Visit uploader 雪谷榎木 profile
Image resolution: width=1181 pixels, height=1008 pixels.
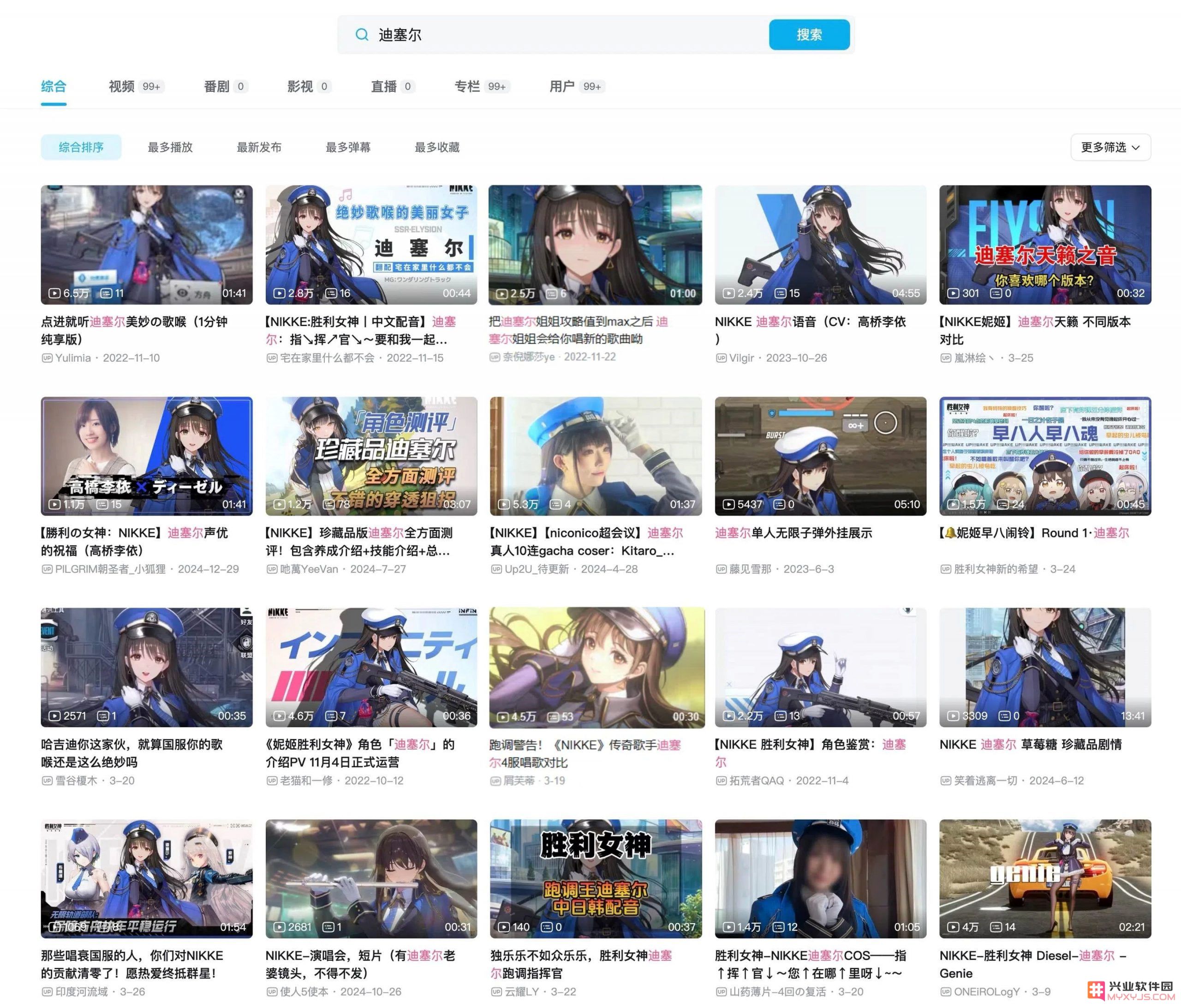77,781
